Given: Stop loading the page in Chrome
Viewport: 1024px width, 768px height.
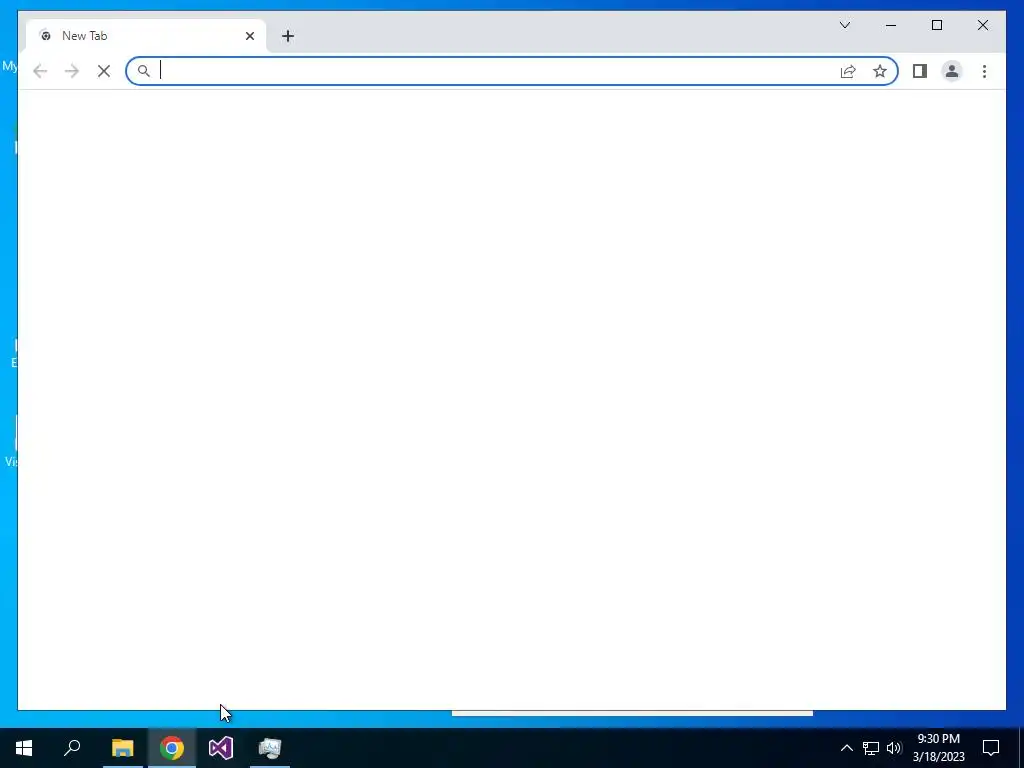Looking at the screenshot, I should pos(104,71).
